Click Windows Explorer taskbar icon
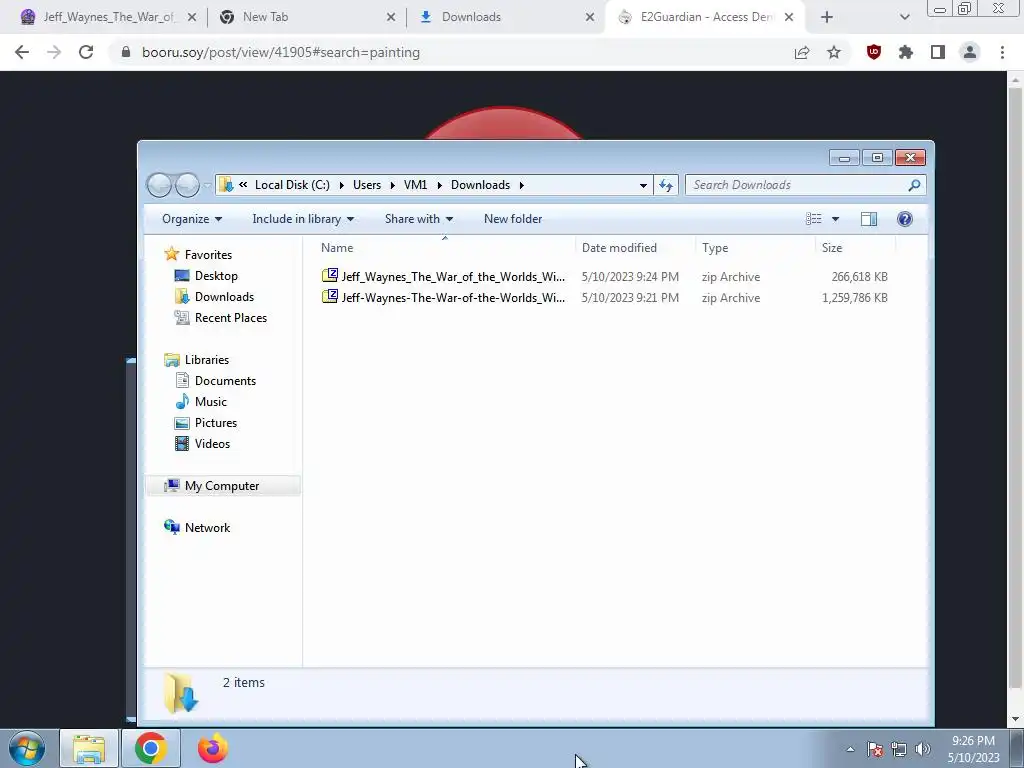This screenshot has height=768, width=1024. point(89,748)
